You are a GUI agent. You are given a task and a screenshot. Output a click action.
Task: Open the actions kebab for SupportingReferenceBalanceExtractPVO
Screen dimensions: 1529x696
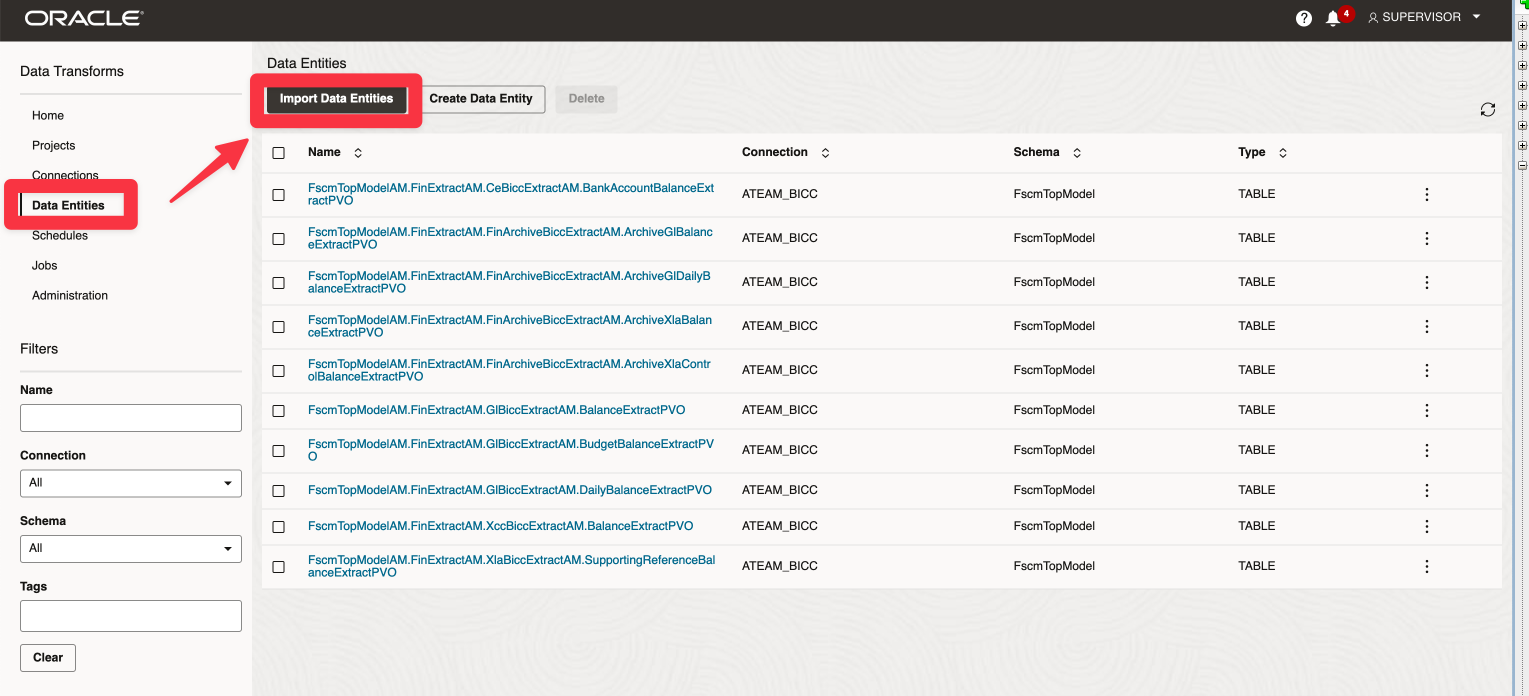(1426, 566)
